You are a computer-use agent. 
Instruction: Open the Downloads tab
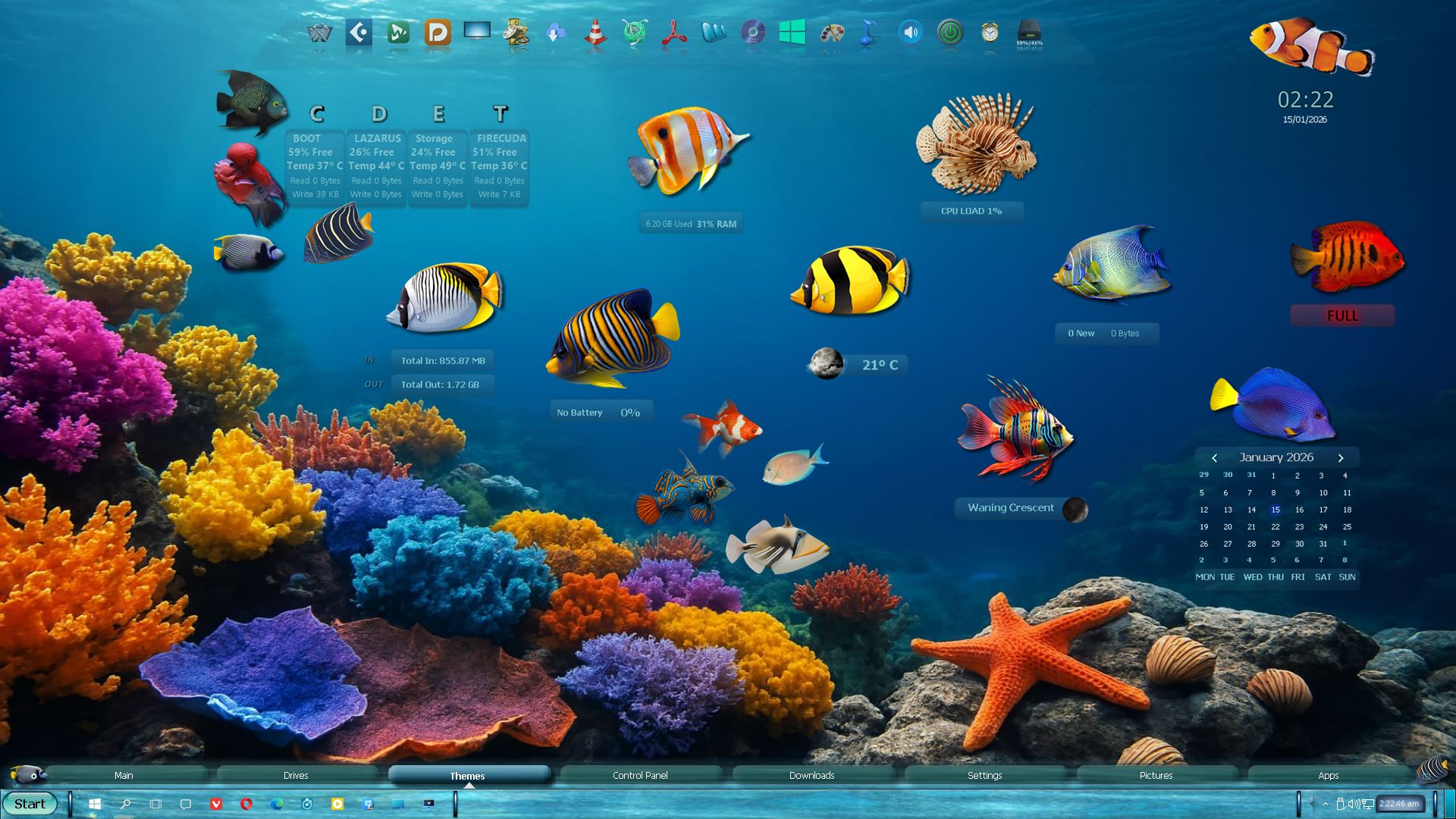coord(811,775)
